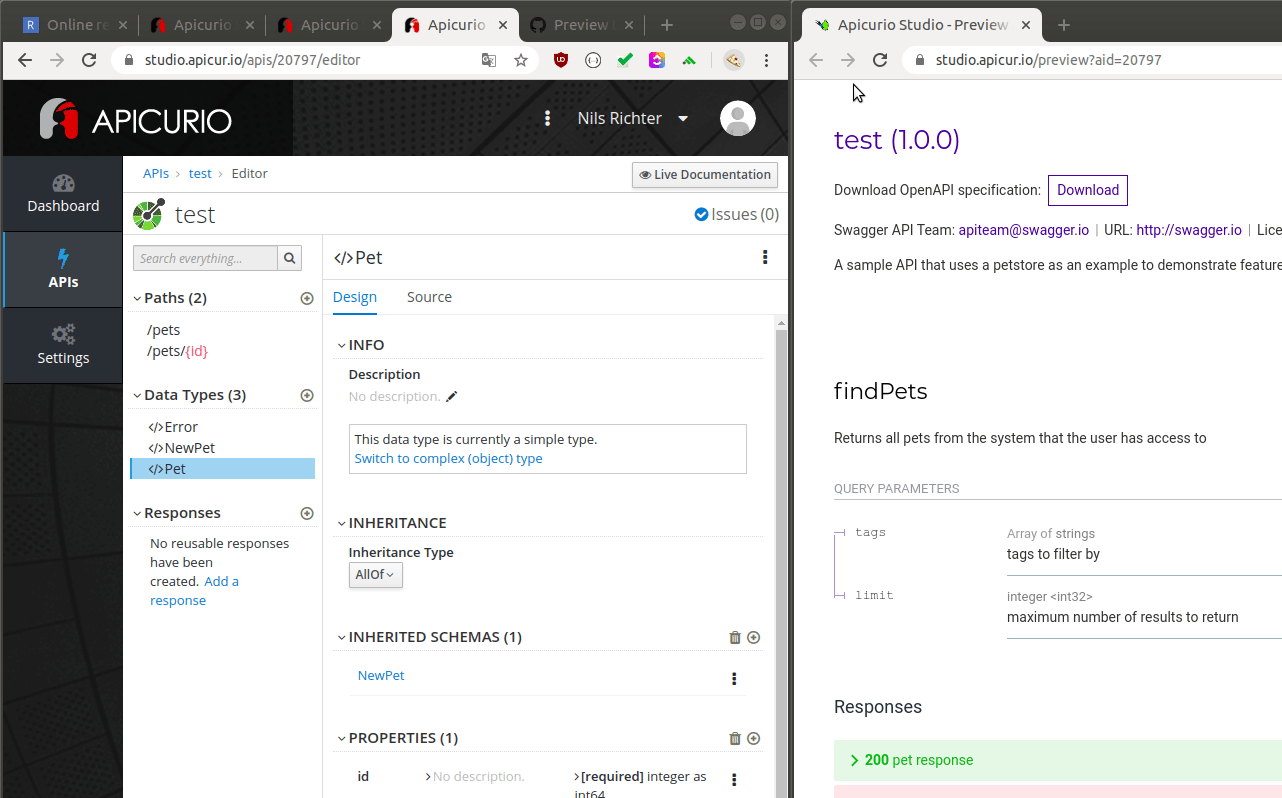Click the http://swagger.io URL link

[1189, 230]
